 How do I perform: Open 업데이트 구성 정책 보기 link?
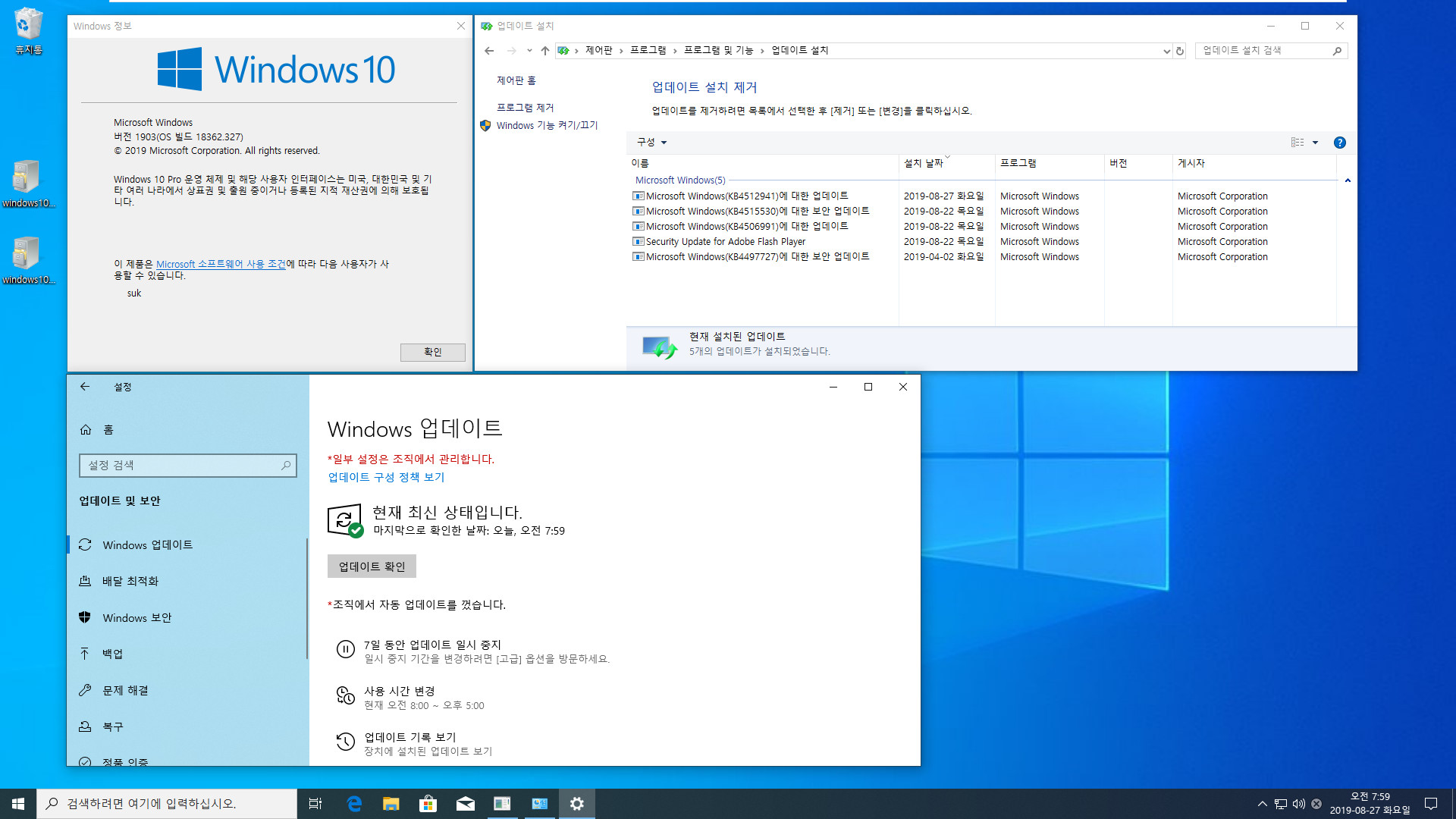pyautogui.click(x=386, y=477)
